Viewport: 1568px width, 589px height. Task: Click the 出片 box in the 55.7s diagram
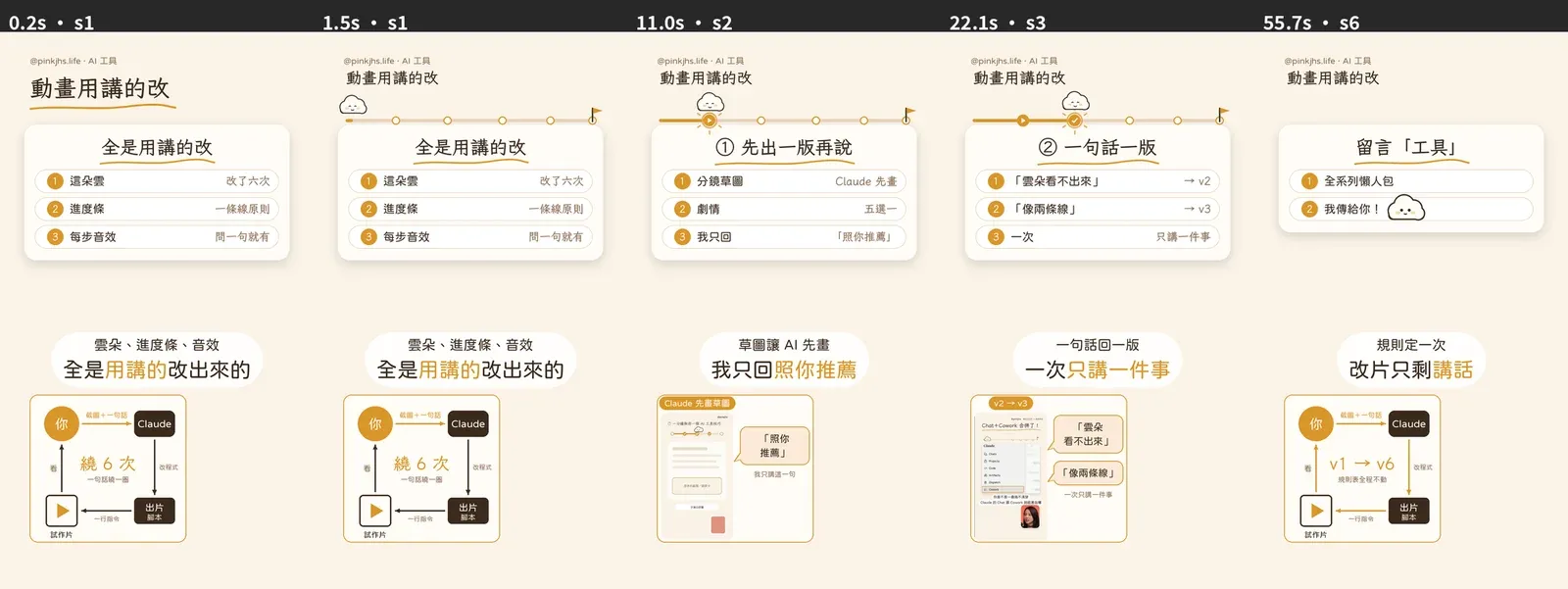point(1408,511)
